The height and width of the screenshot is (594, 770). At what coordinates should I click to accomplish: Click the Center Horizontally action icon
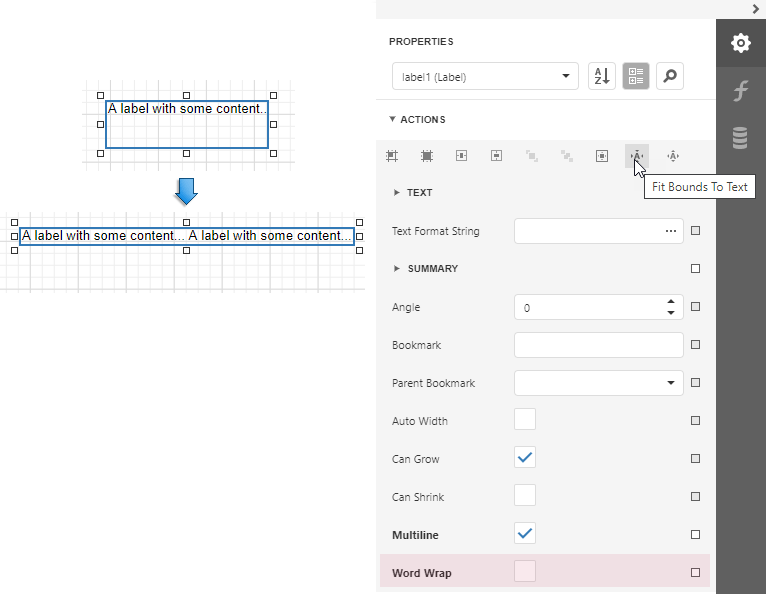(461, 156)
